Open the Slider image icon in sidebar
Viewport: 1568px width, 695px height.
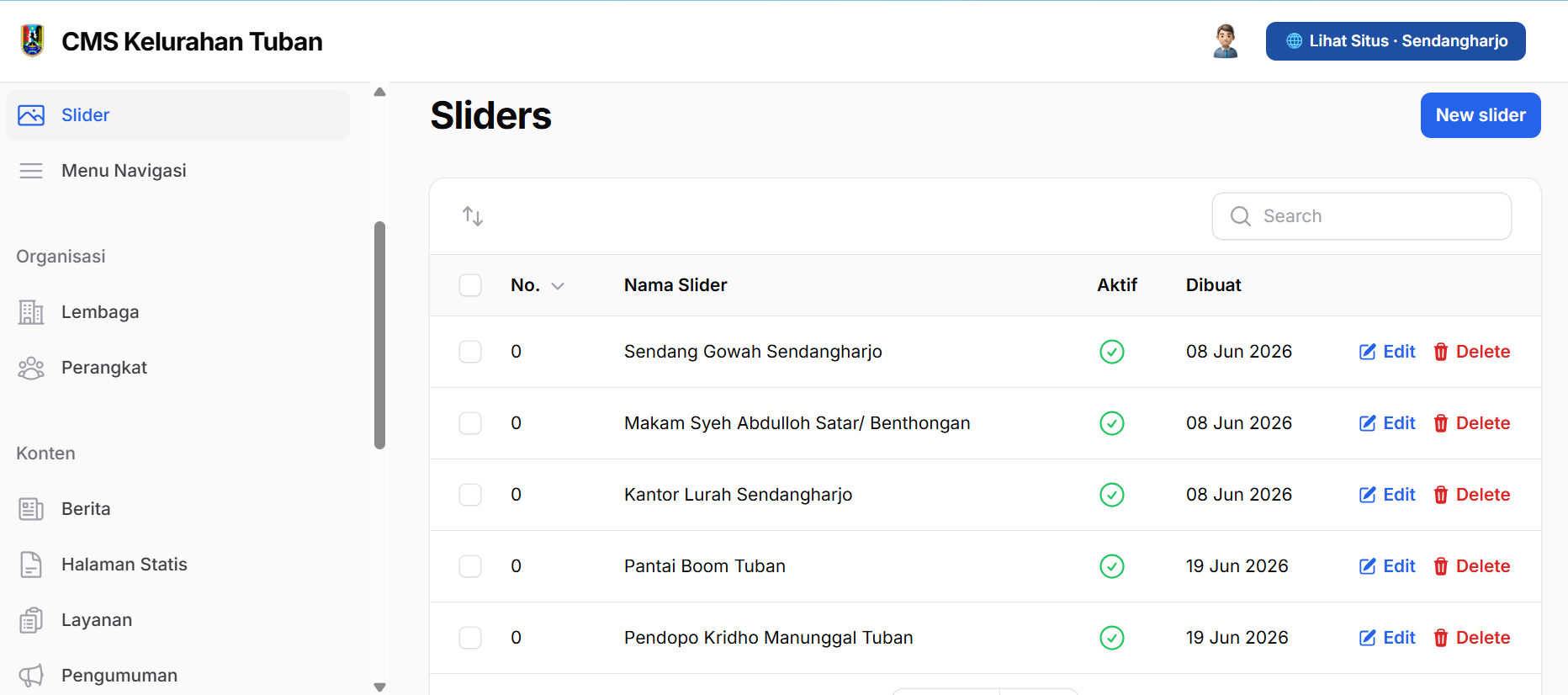pyautogui.click(x=31, y=115)
